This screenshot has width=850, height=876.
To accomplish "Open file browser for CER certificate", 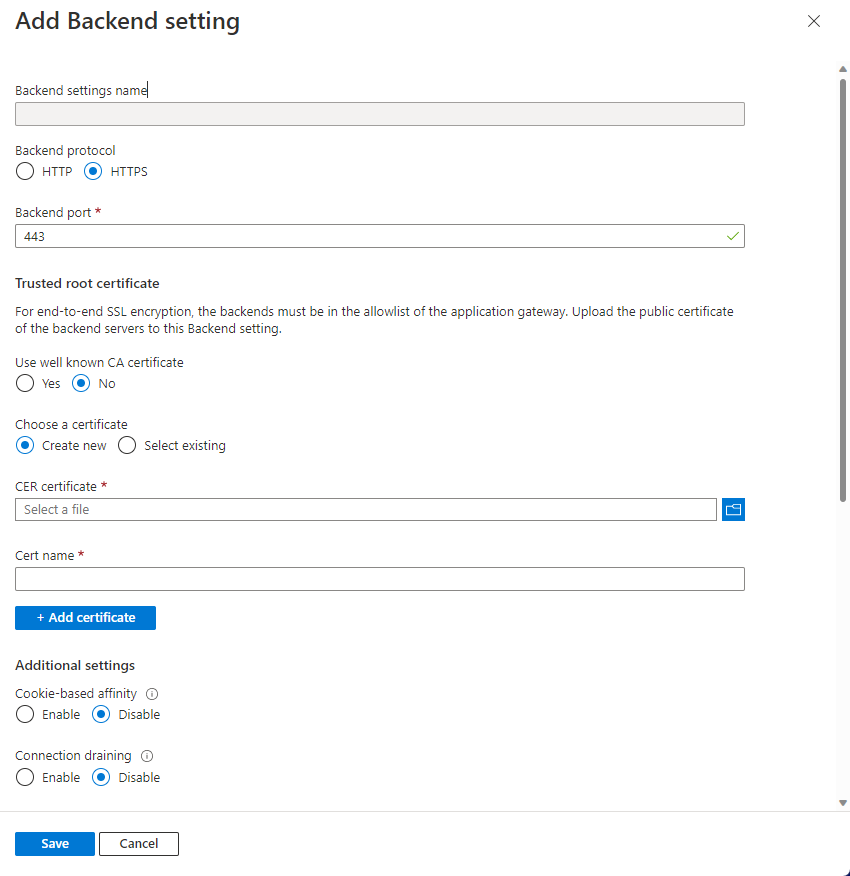I will pos(733,510).
